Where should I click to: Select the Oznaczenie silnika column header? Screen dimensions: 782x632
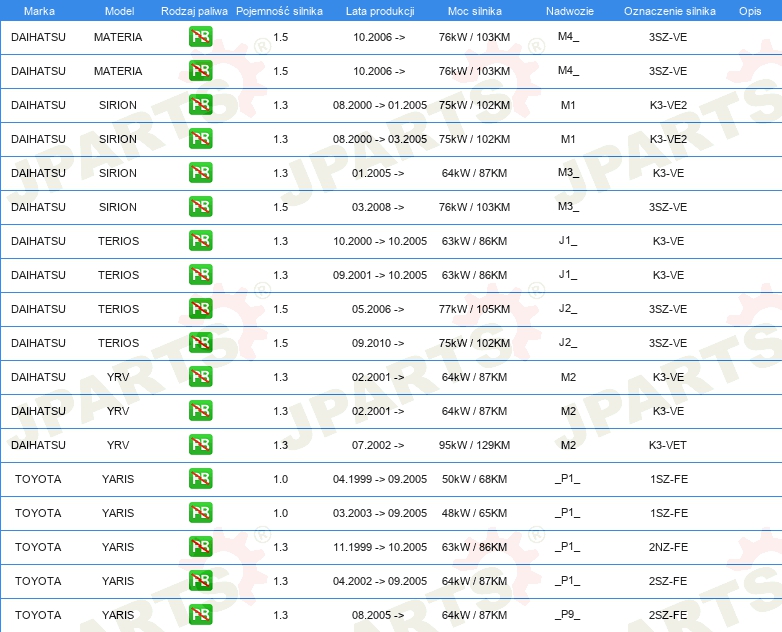point(670,11)
